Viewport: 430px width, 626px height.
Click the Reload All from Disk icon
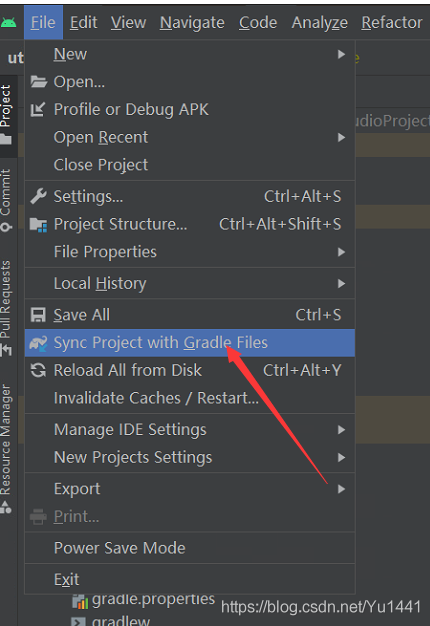click(38, 370)
